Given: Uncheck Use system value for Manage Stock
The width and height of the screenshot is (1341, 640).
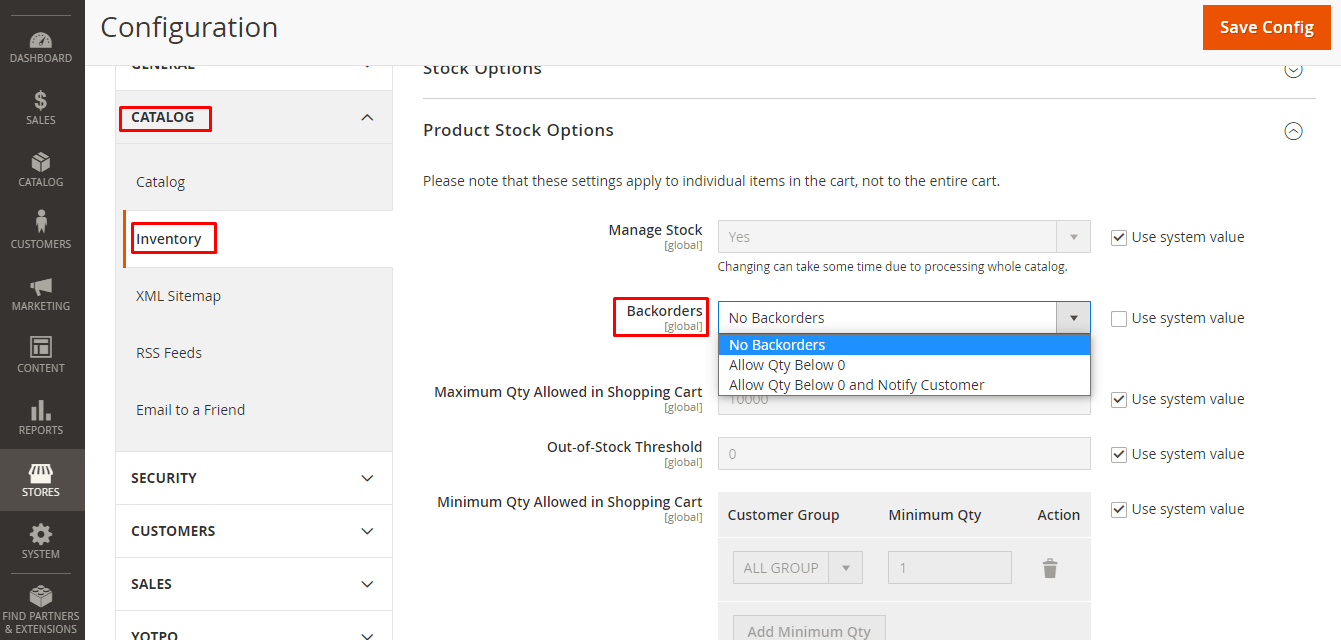Looking at the screenshot, I should (x=1119, y=237).
